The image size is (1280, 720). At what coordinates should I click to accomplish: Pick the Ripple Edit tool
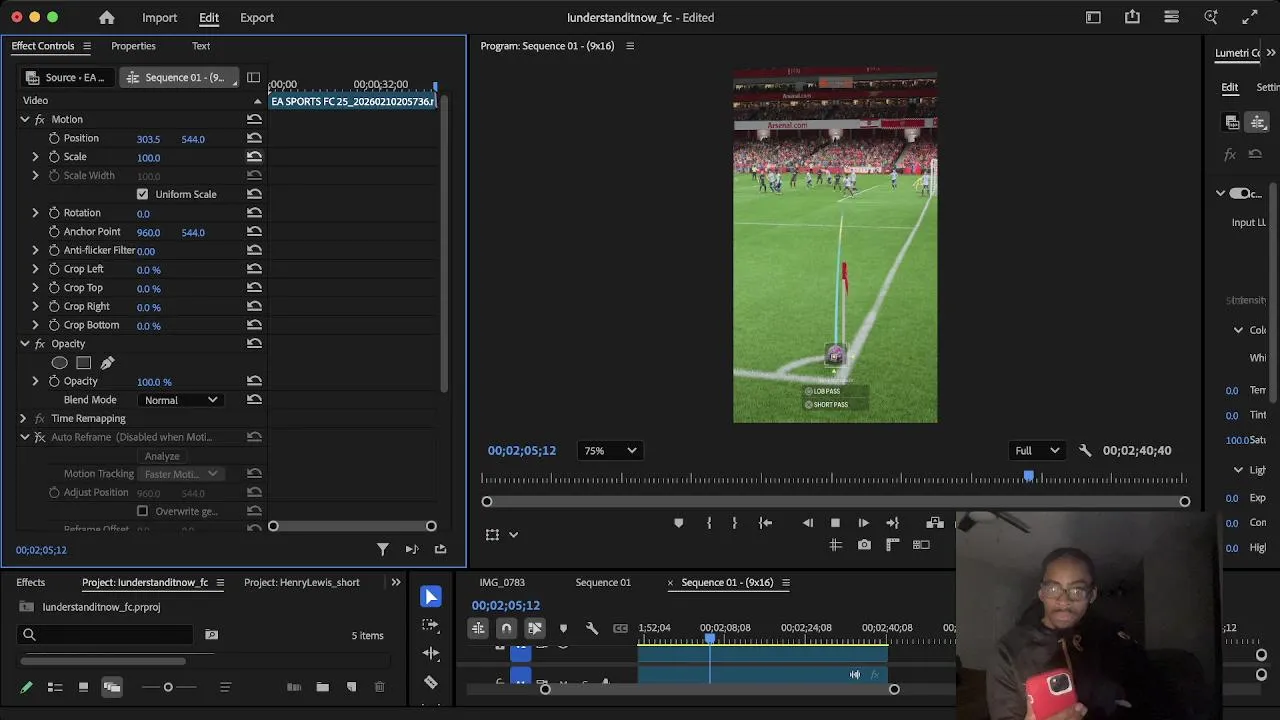pyautogui.click(x=431, y=653)
